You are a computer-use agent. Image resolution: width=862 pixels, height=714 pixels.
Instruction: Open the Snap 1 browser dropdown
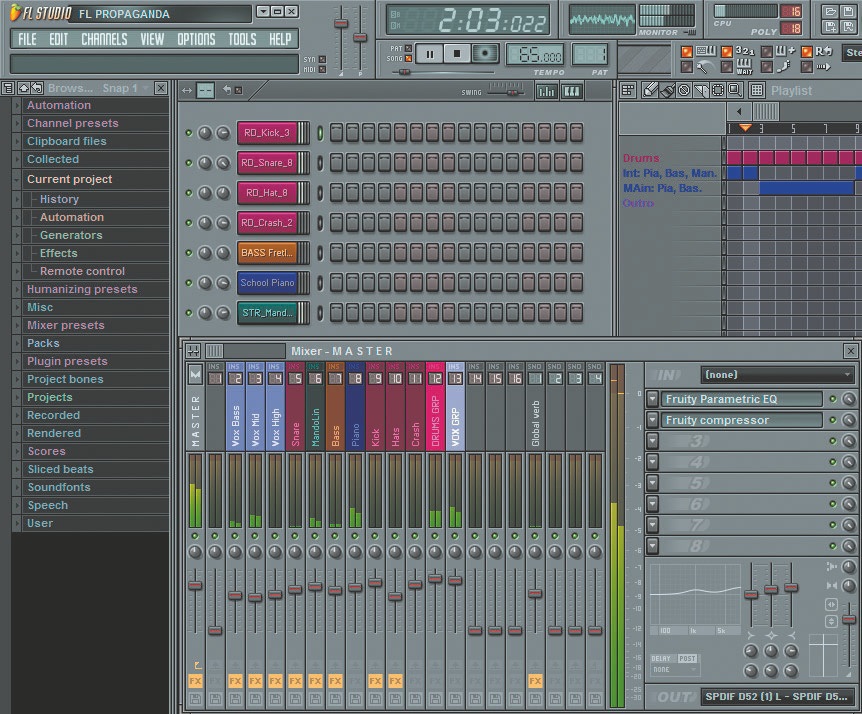point(125,88)
